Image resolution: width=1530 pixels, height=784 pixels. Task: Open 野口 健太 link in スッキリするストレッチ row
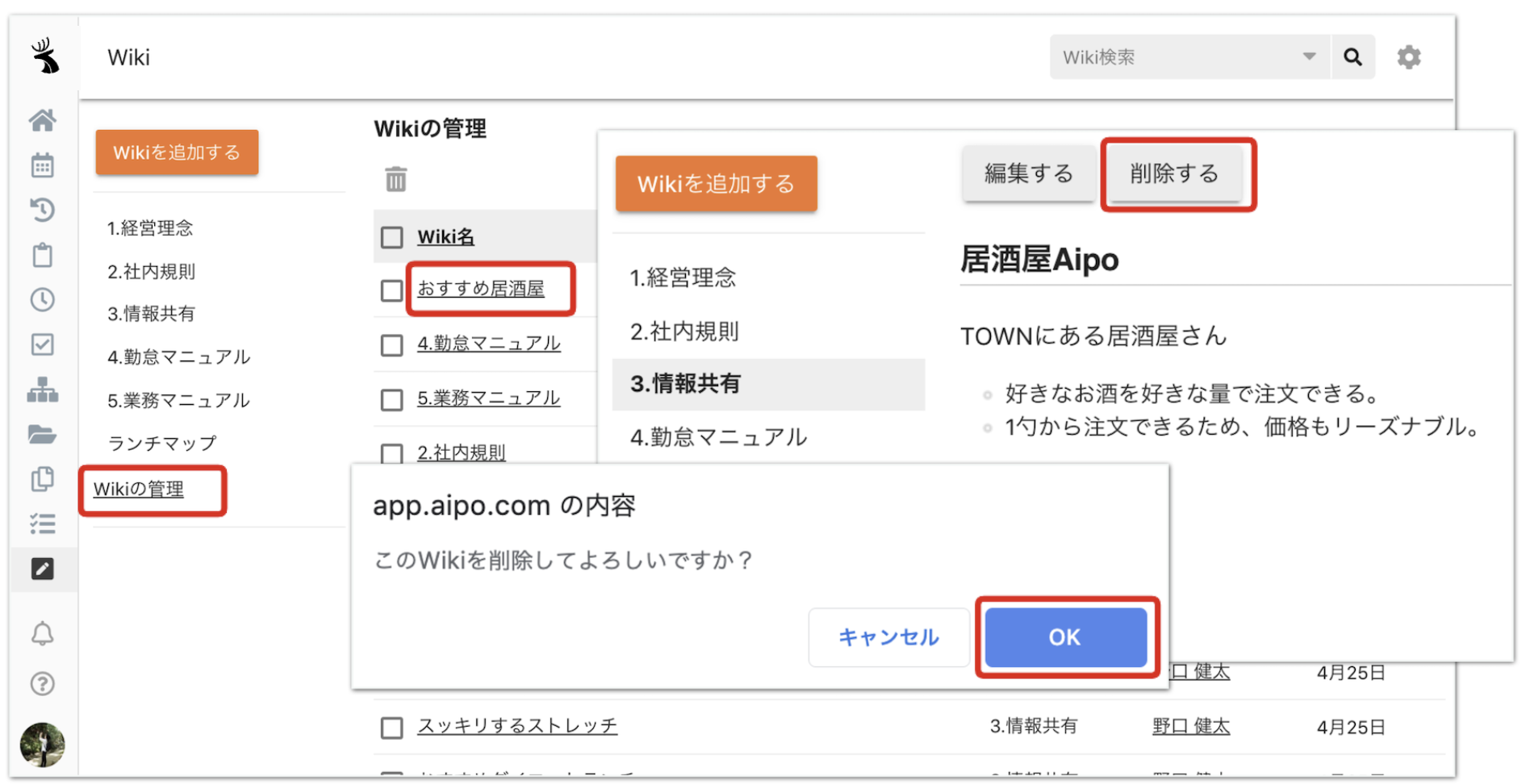click(1191, 727)
